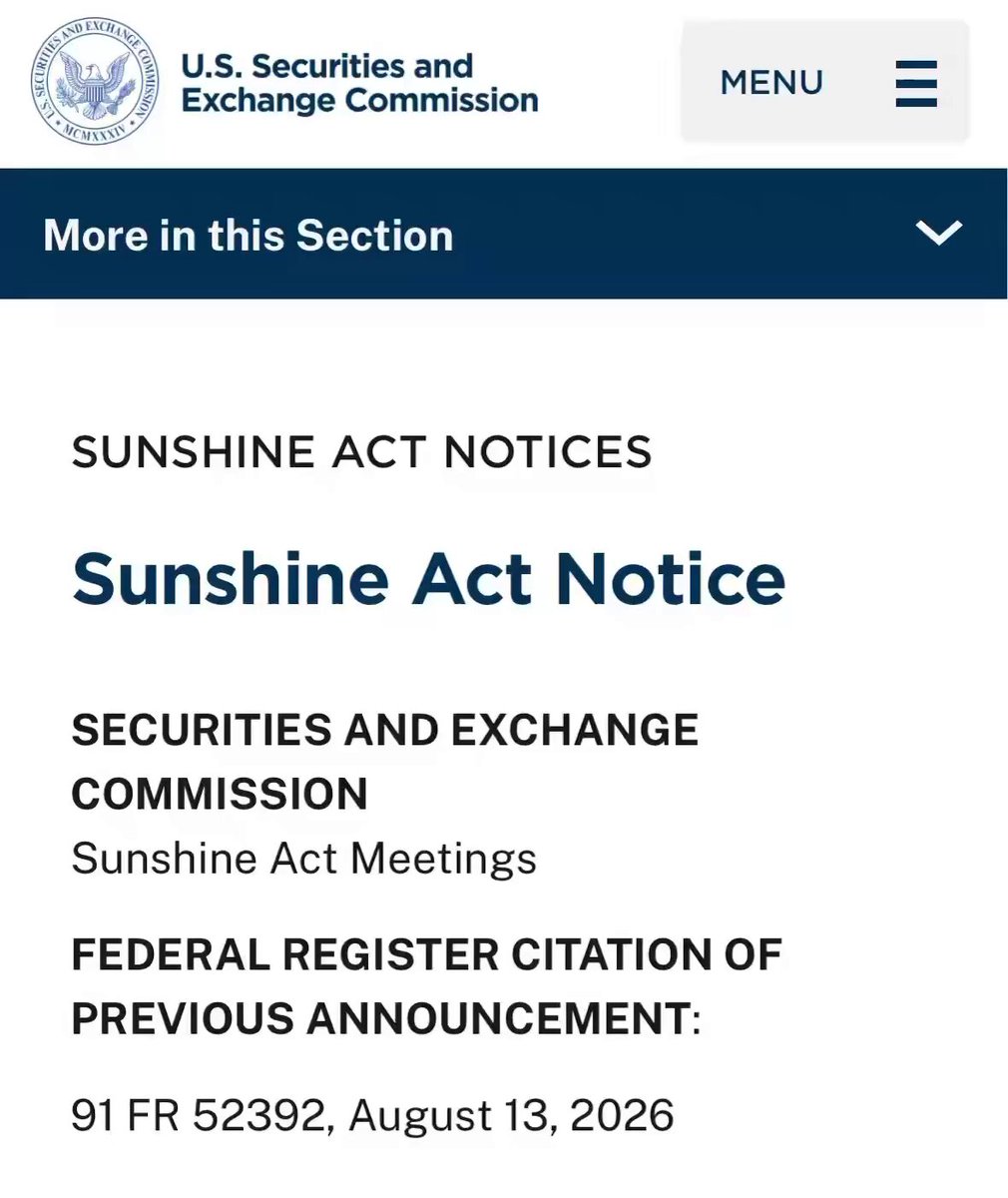Click the PREVIOUS ANNOUNCEMENT heading line
1008x1198 pixels.
click(x=386, y=1018)
